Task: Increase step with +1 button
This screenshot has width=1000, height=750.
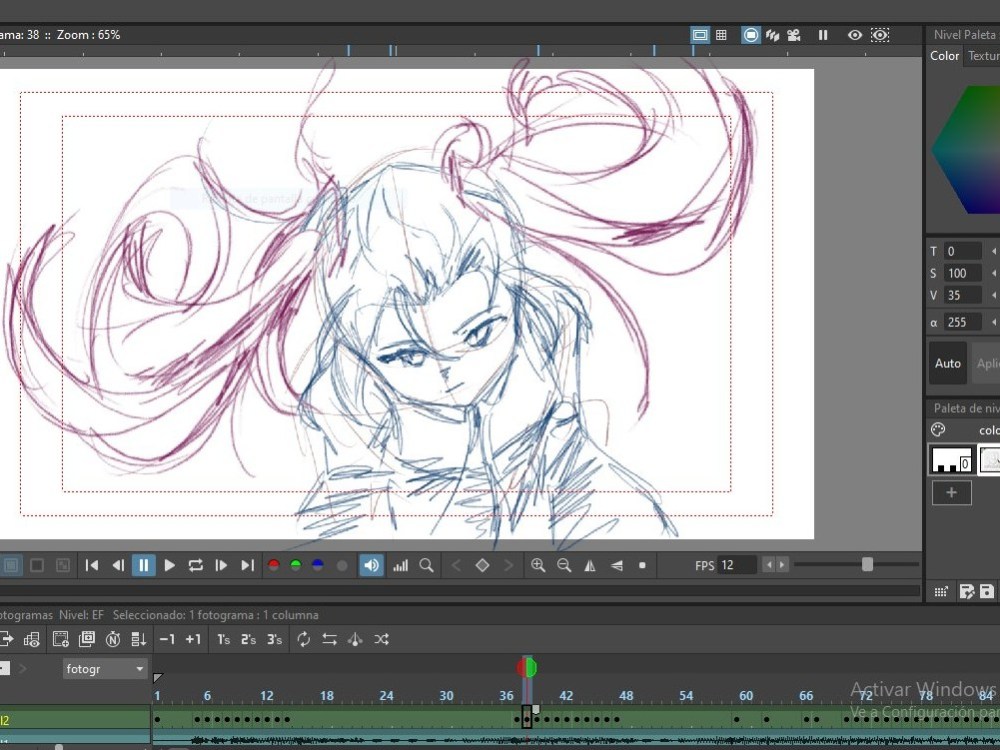Action: (x=193, y=639)
